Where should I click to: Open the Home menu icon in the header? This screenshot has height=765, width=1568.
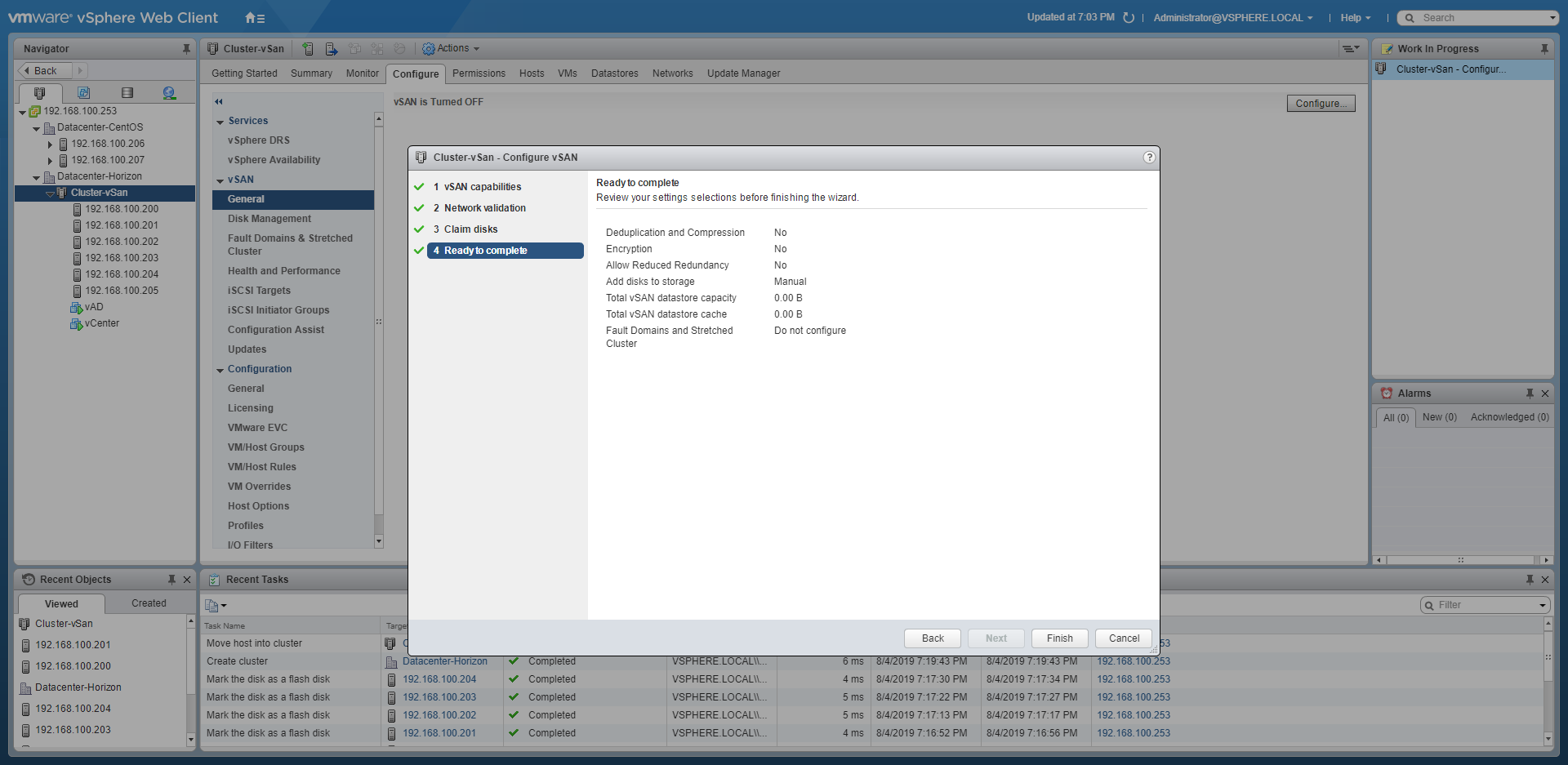[x=254, y=18]
